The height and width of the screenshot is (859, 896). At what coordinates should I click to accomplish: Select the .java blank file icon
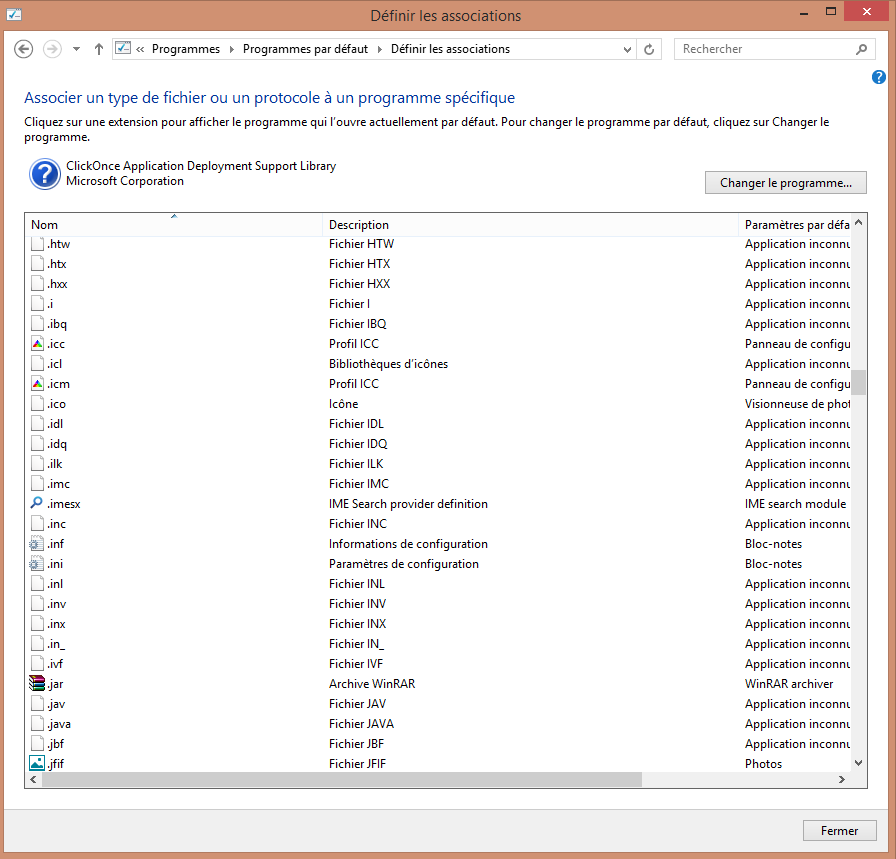pyautogui.click(x=37, y=724)
